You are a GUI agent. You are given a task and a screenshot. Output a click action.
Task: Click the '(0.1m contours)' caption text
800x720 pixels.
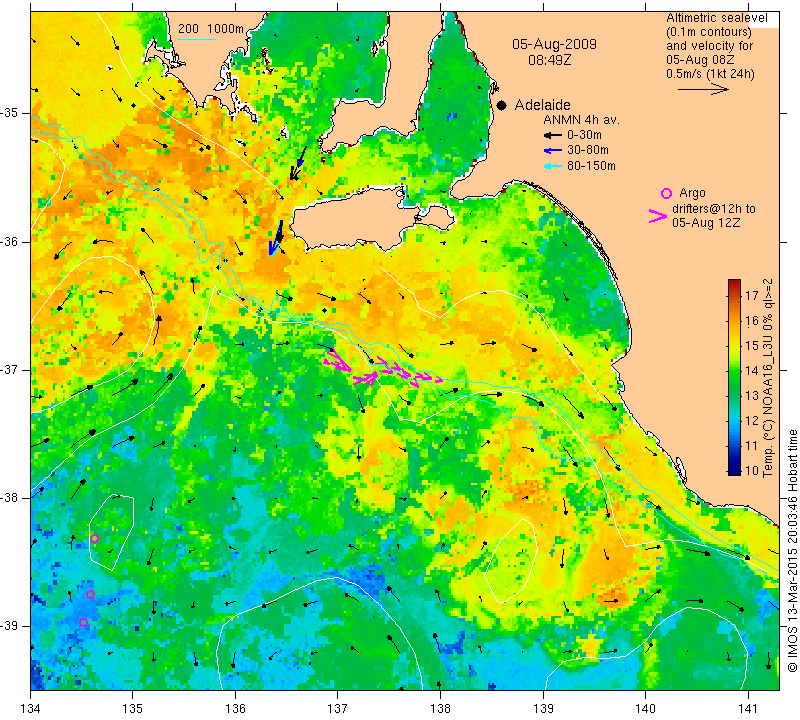pyautogui.click(x=709, y=32)
